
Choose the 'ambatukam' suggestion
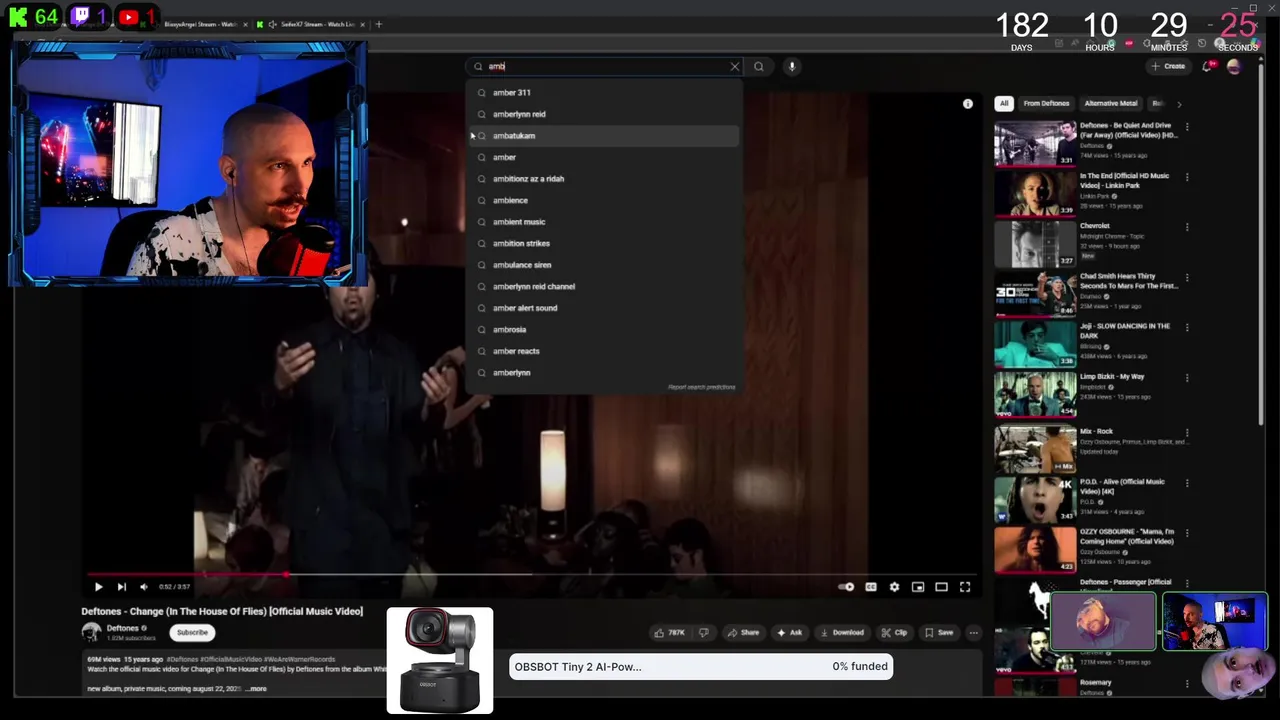pyautogui.click(x=604, y=136)
